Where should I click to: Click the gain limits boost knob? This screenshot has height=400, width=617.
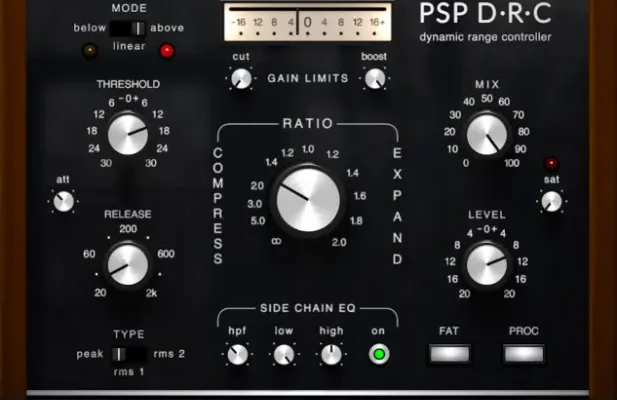click(373, 84)
